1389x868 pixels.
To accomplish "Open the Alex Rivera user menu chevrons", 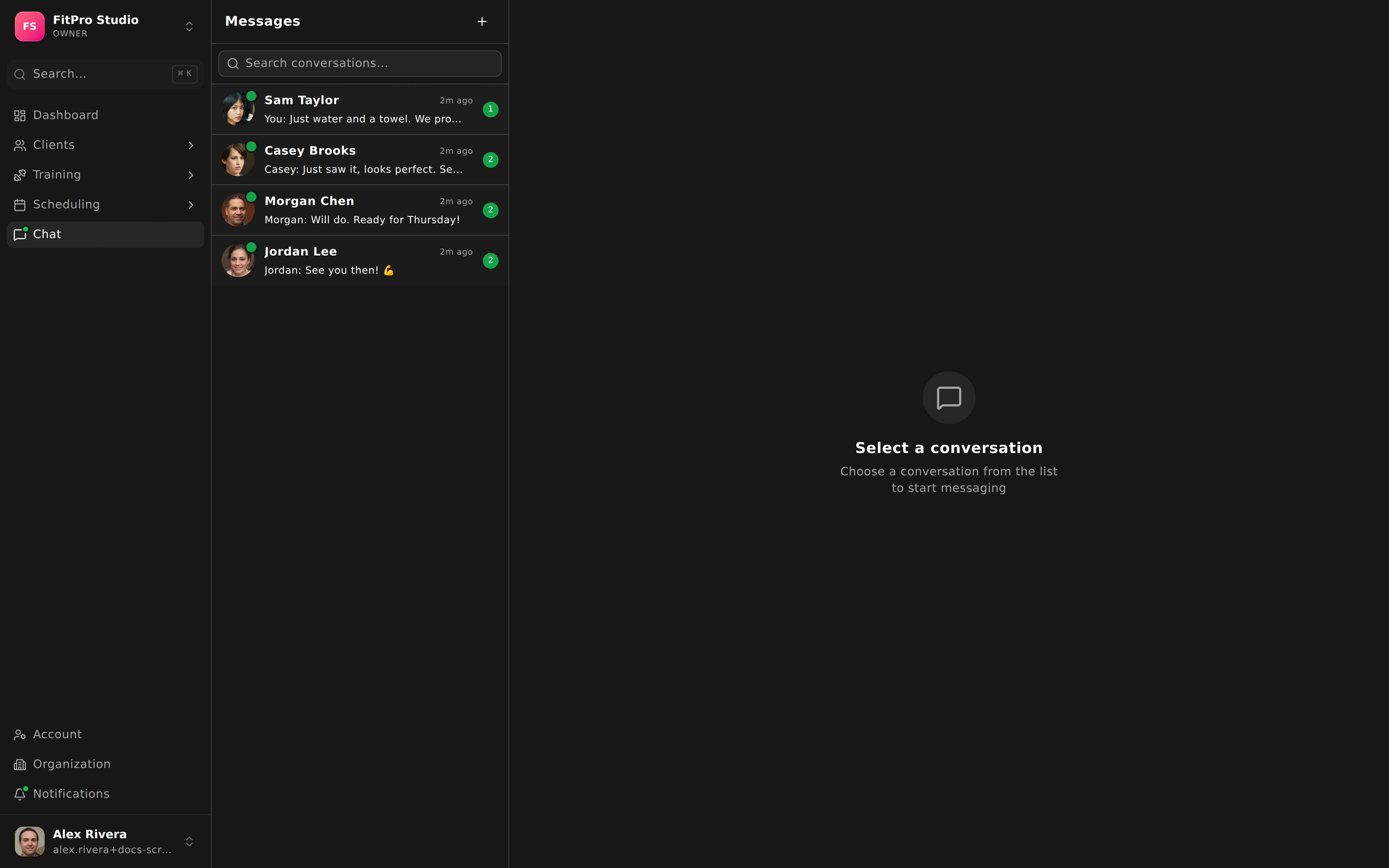I will (189, 842).
